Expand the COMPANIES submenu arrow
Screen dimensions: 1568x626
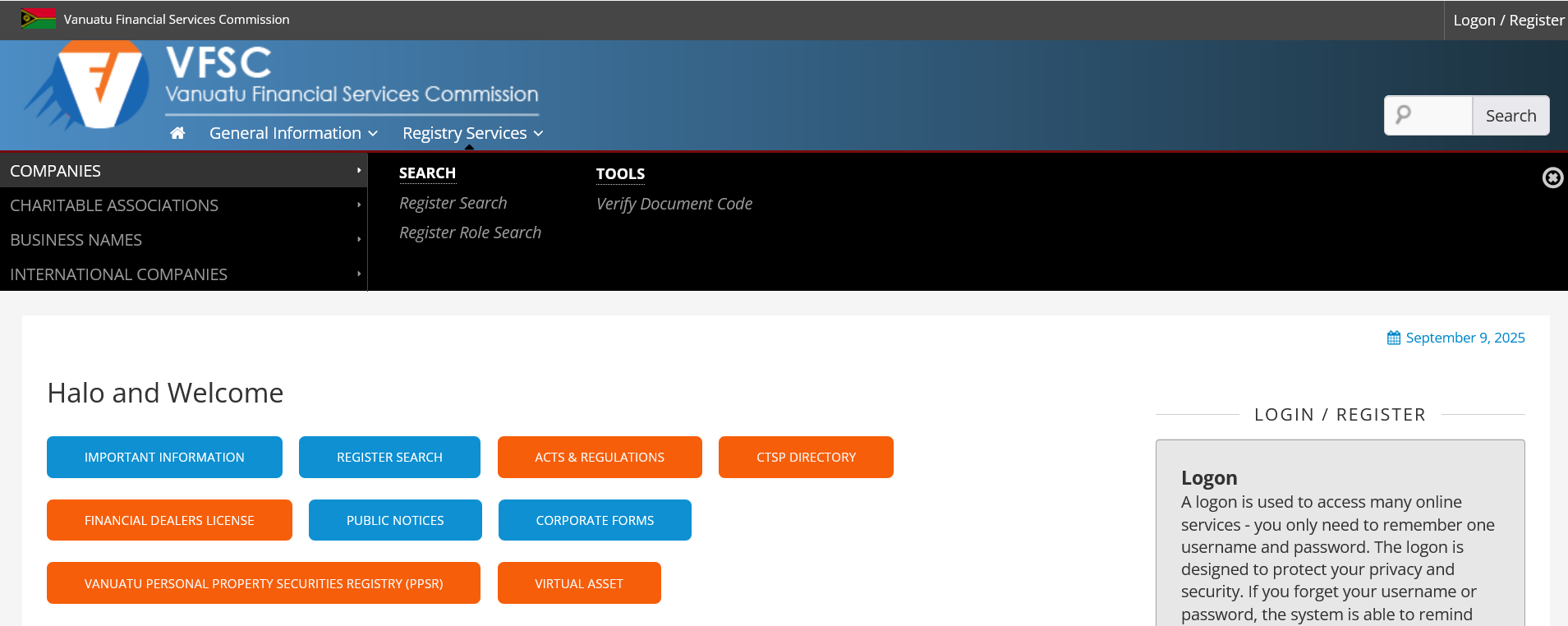[359, 170]
